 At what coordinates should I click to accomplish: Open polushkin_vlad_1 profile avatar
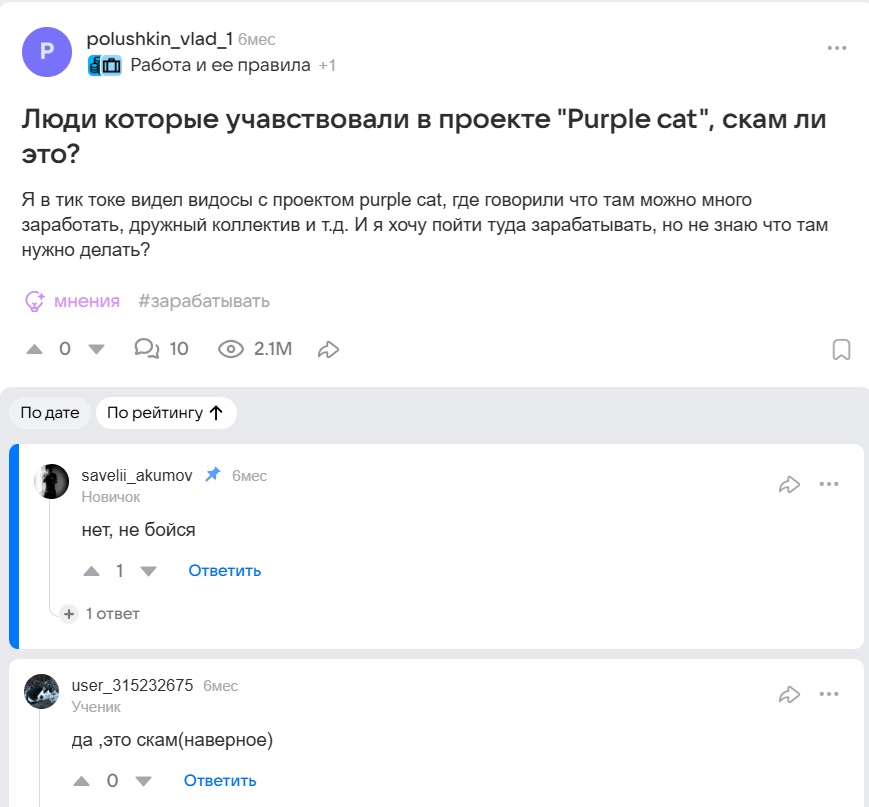(47, 52)
